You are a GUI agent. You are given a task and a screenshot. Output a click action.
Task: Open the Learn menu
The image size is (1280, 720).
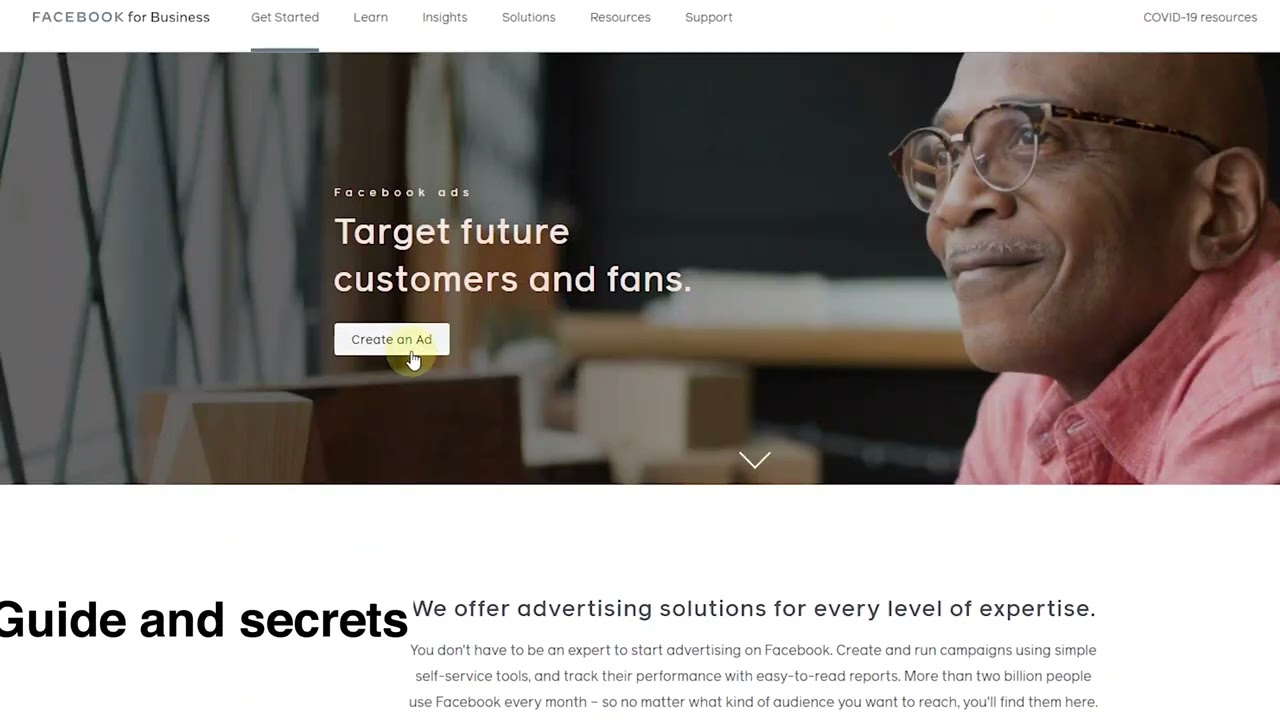370,17
